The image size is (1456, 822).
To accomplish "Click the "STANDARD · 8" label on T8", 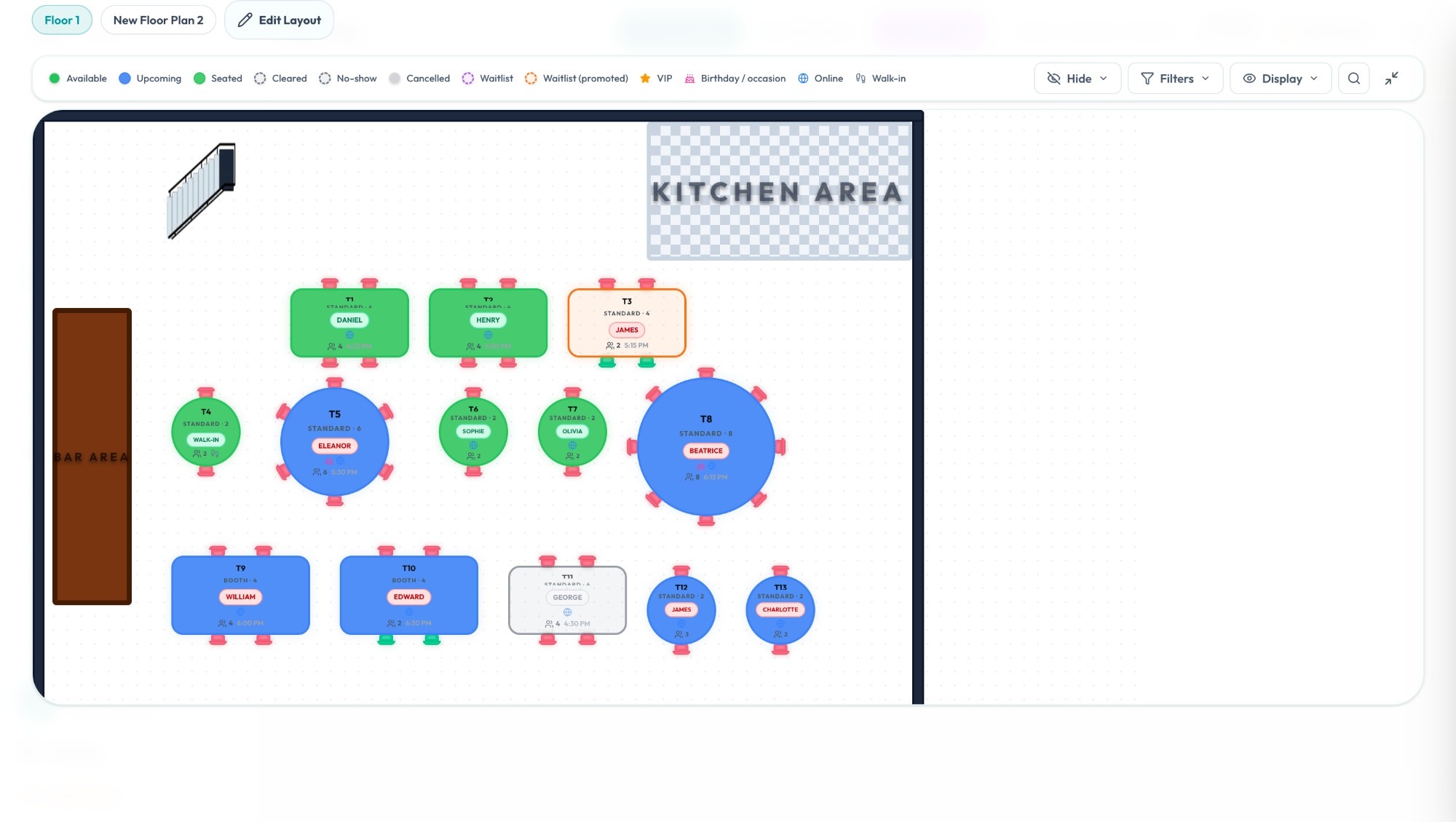I will pyautogui.click(x=706, y=434).
